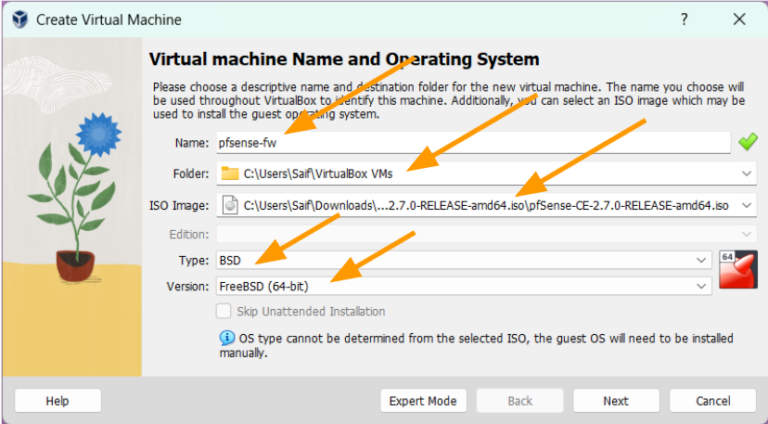
Task: Click the 'OS type cannot be determined' message
Action: [x=476, y=345]
